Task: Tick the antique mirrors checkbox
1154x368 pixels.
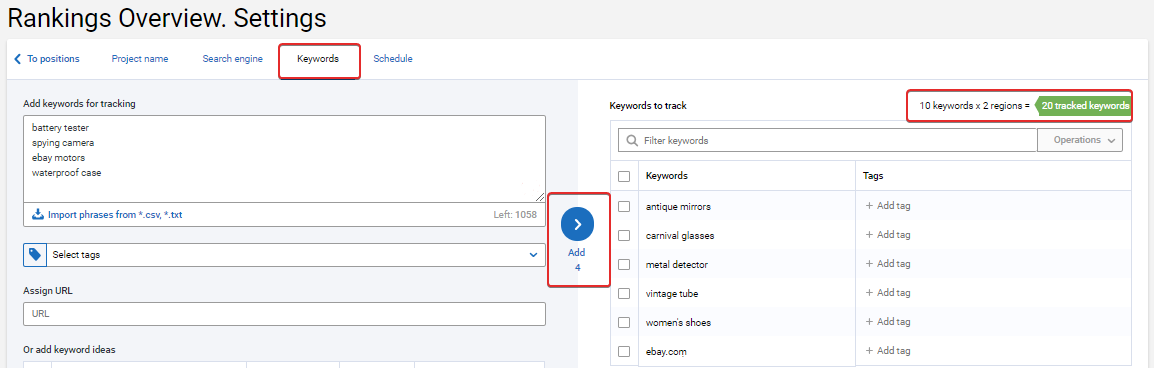Action: pyautogui.click(x=624, y=206)
